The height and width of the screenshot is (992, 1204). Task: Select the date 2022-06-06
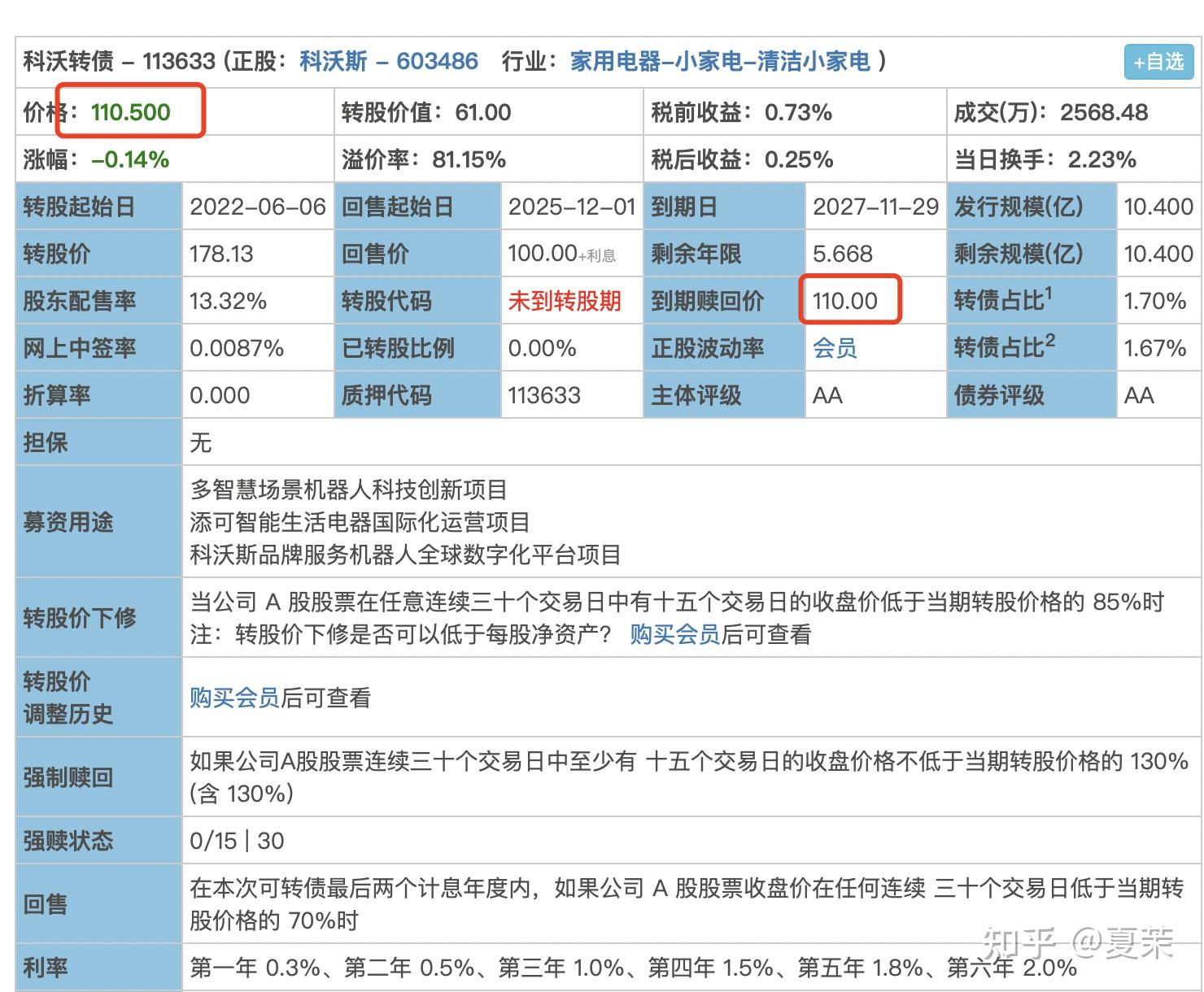coord(258,207)
